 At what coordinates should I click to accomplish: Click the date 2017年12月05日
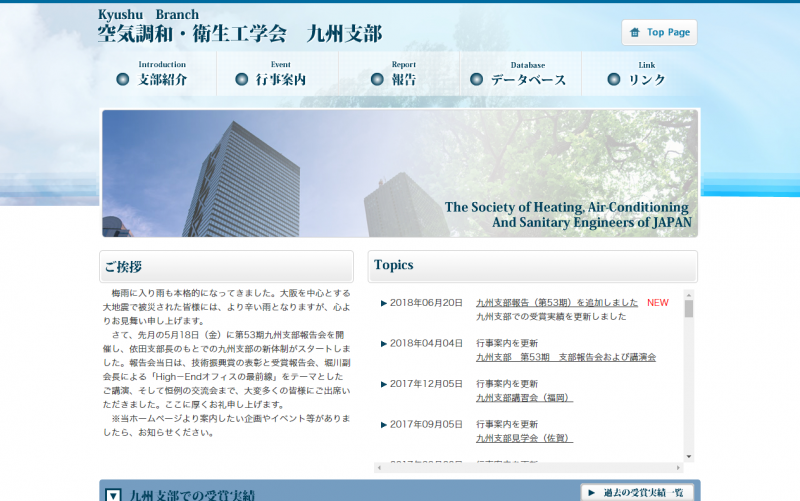[426, 384]
